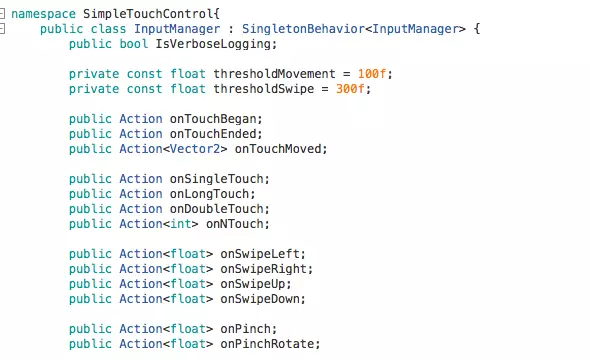Screen dimensions: 590x360
Task: Place cursor on thresholdMovement constant
Action: pos(274,74)
